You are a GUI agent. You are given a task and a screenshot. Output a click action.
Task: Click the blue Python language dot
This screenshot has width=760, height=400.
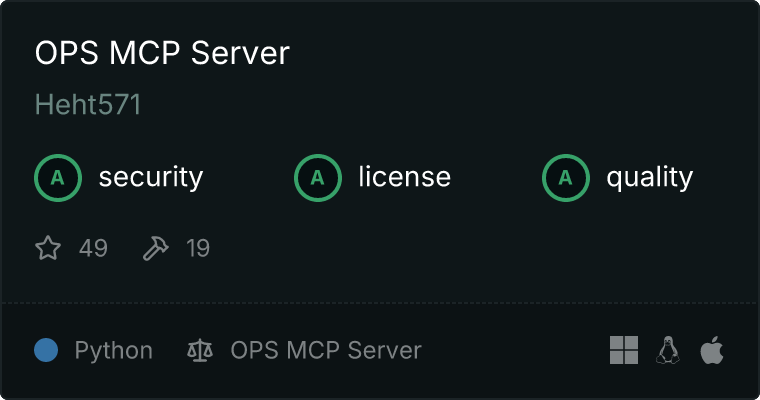[x=46, y=350]
